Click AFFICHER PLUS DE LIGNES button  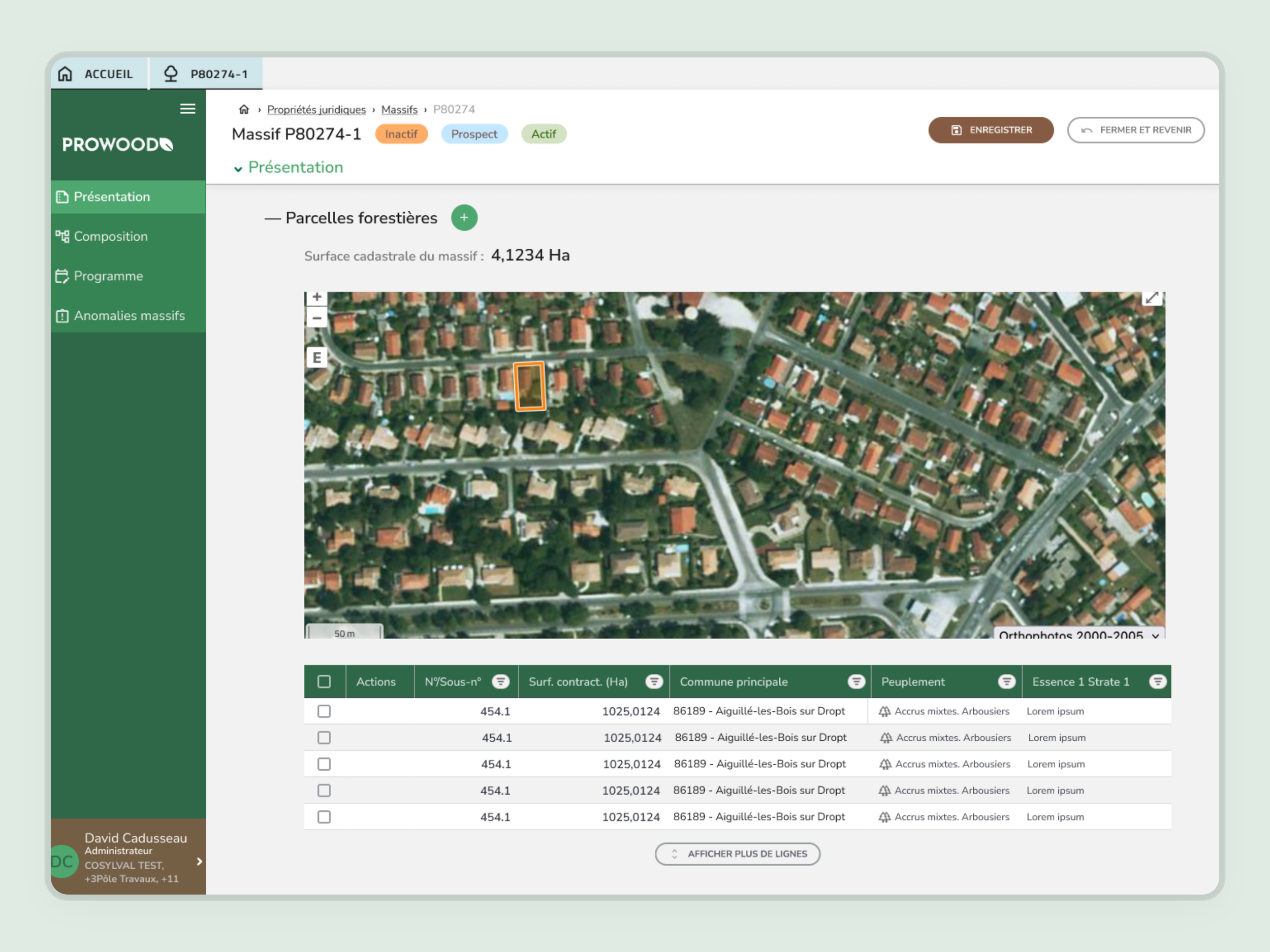738,854
